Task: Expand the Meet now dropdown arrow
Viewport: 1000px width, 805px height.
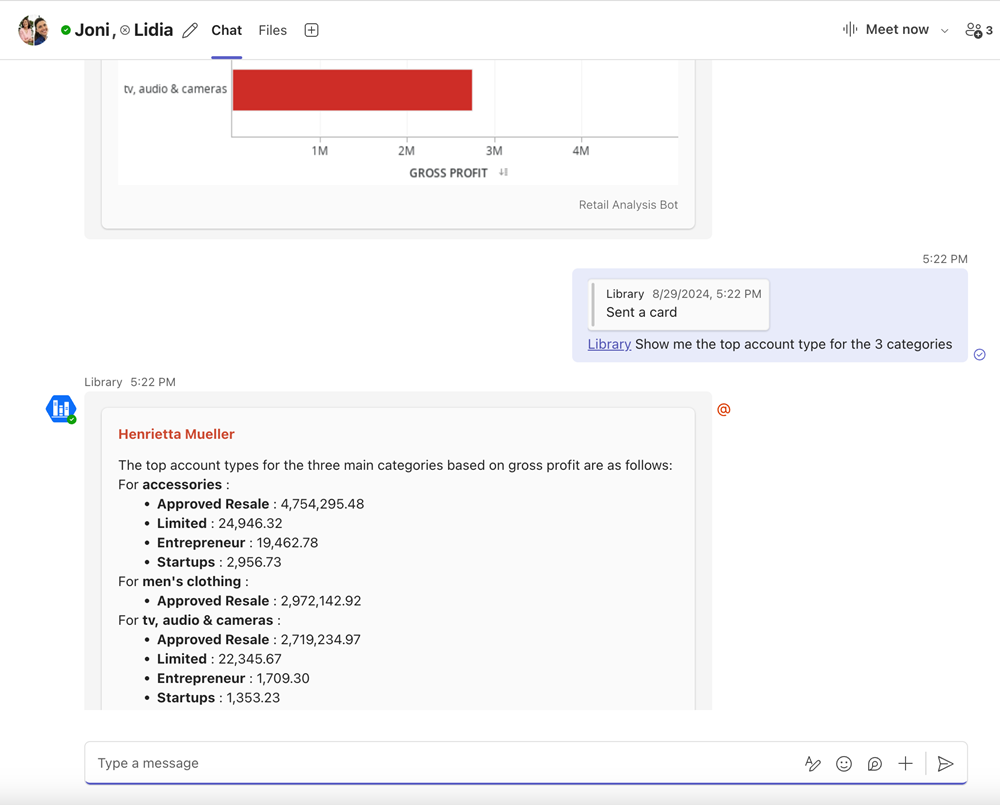Action: pyautogui.click(x=945, y=30)
